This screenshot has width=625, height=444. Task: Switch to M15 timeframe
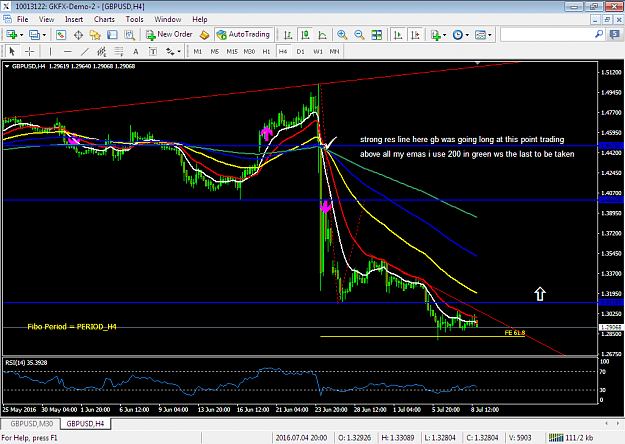point(232,51)
